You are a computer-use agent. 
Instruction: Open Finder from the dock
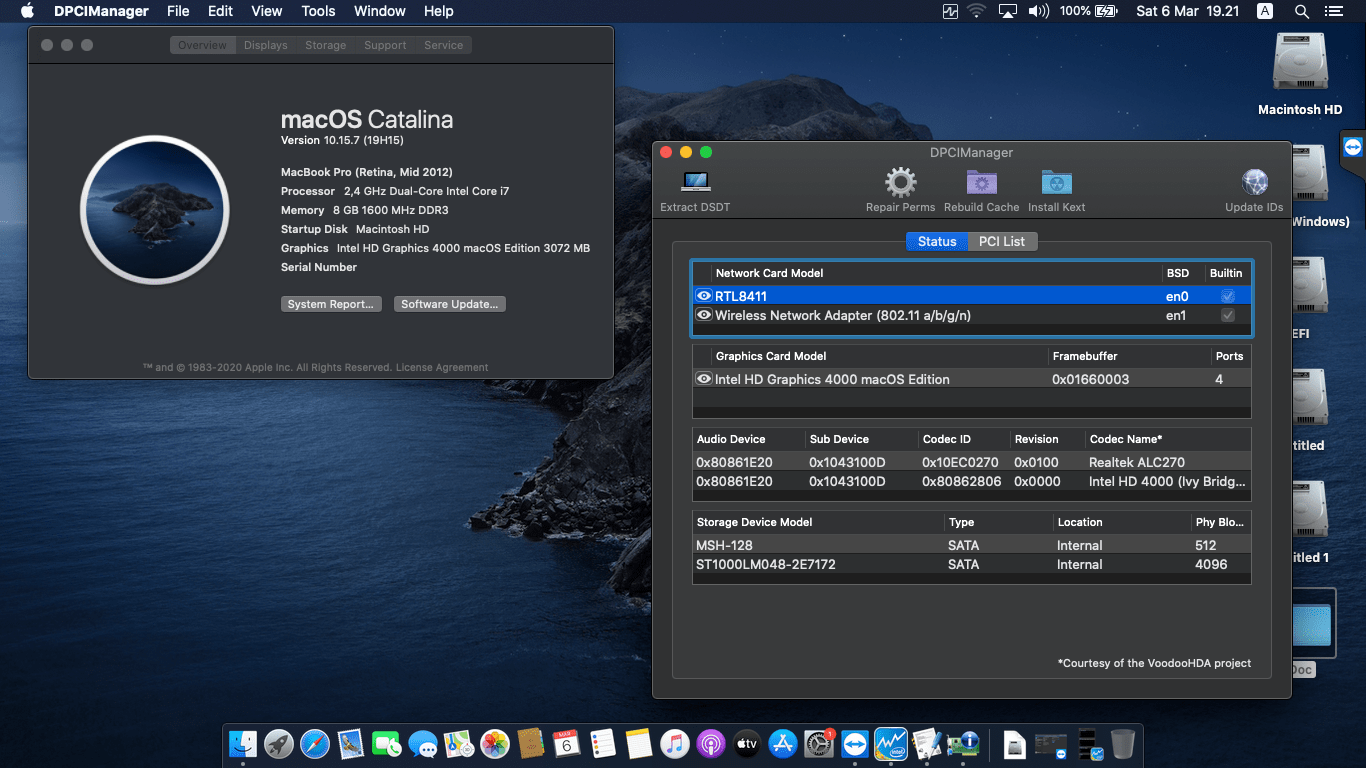[x=243, y=743]
